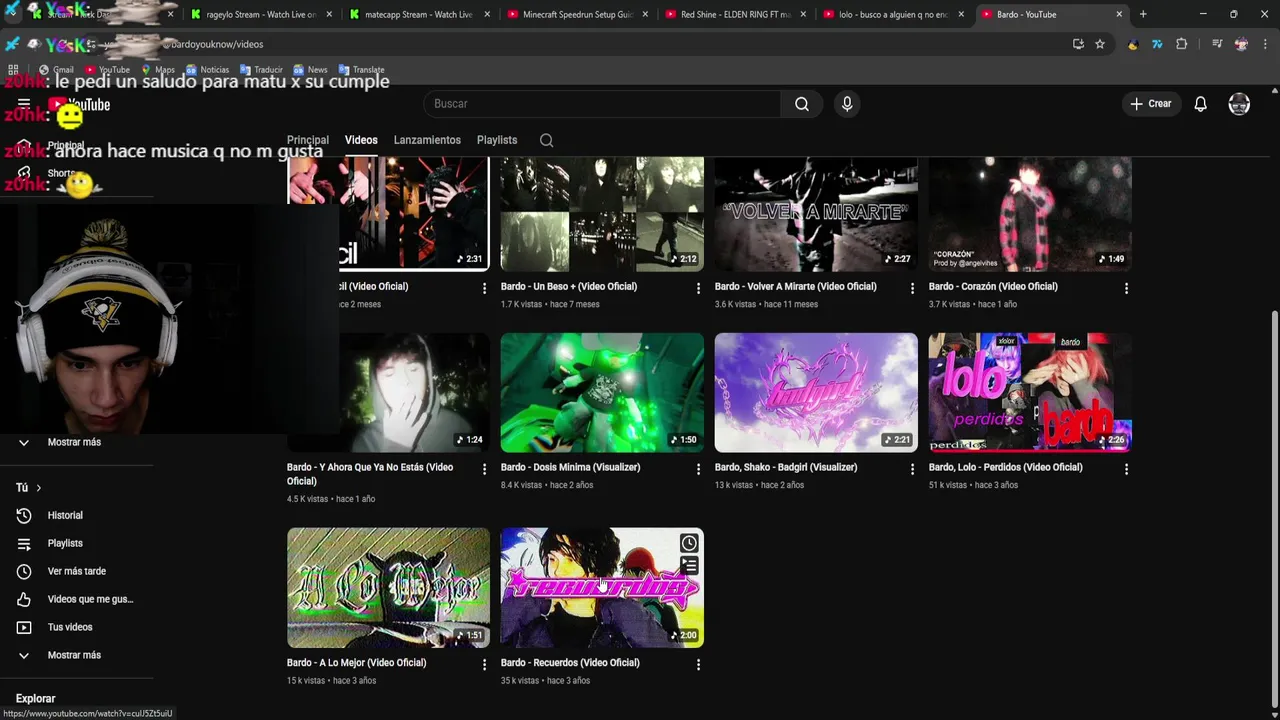Switch to the rageylo Stream browser tab
This screenshot has height=720, width=1280.
[x=260, y=14]
